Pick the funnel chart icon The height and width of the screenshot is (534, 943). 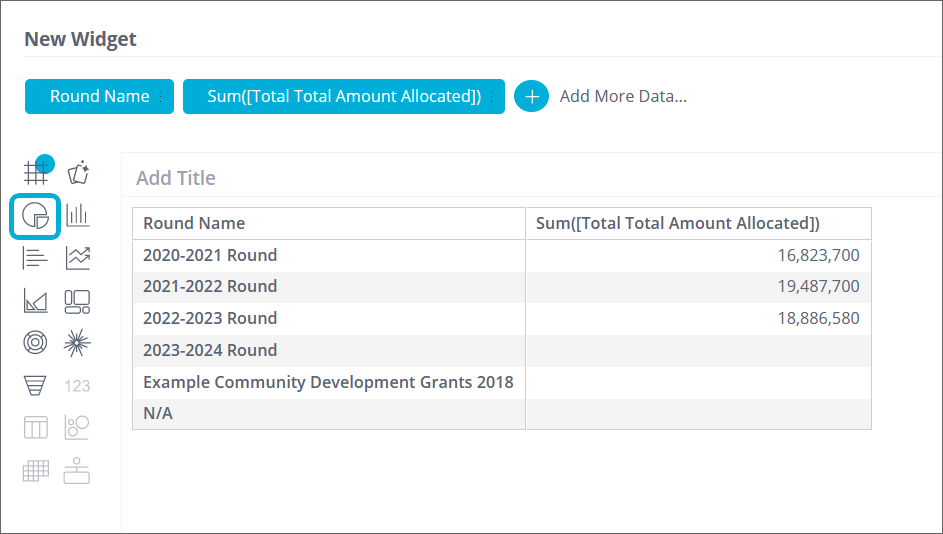[36, 385]
